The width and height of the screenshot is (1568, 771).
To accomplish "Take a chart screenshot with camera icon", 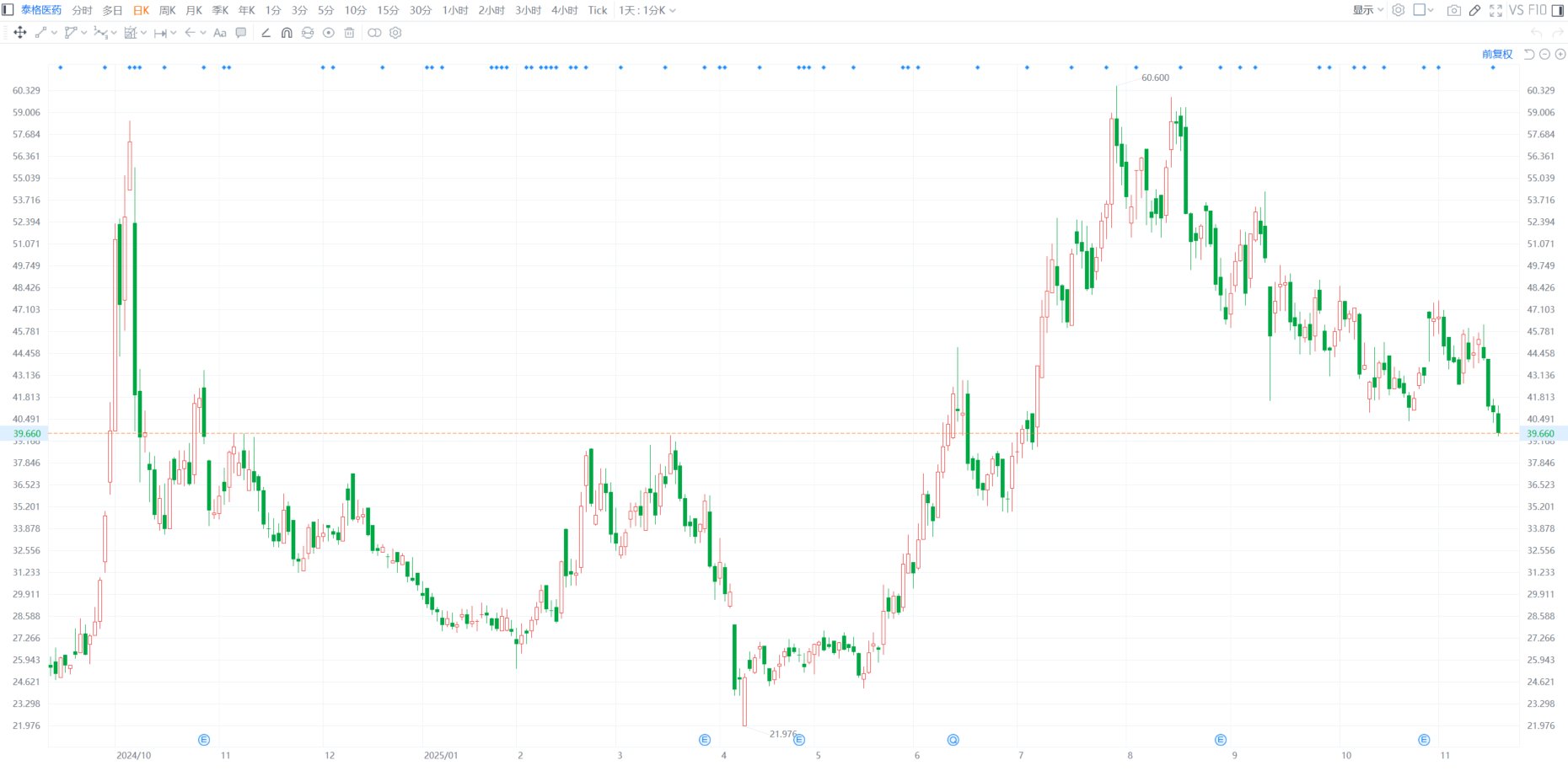I will [x=1453, y=10].
